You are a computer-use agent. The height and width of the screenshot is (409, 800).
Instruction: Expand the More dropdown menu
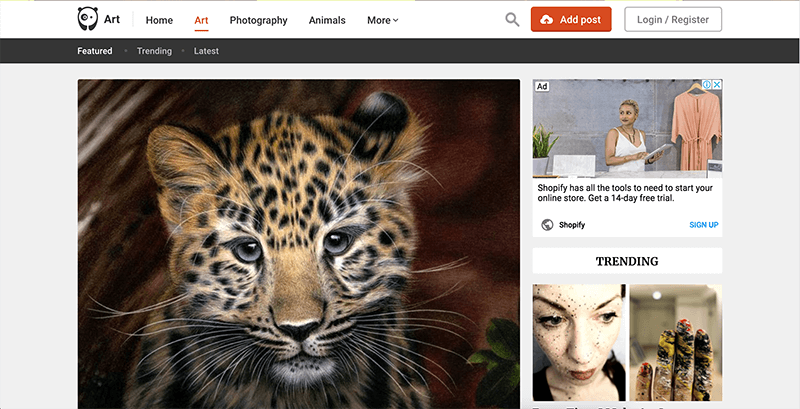tap(382, 20)
